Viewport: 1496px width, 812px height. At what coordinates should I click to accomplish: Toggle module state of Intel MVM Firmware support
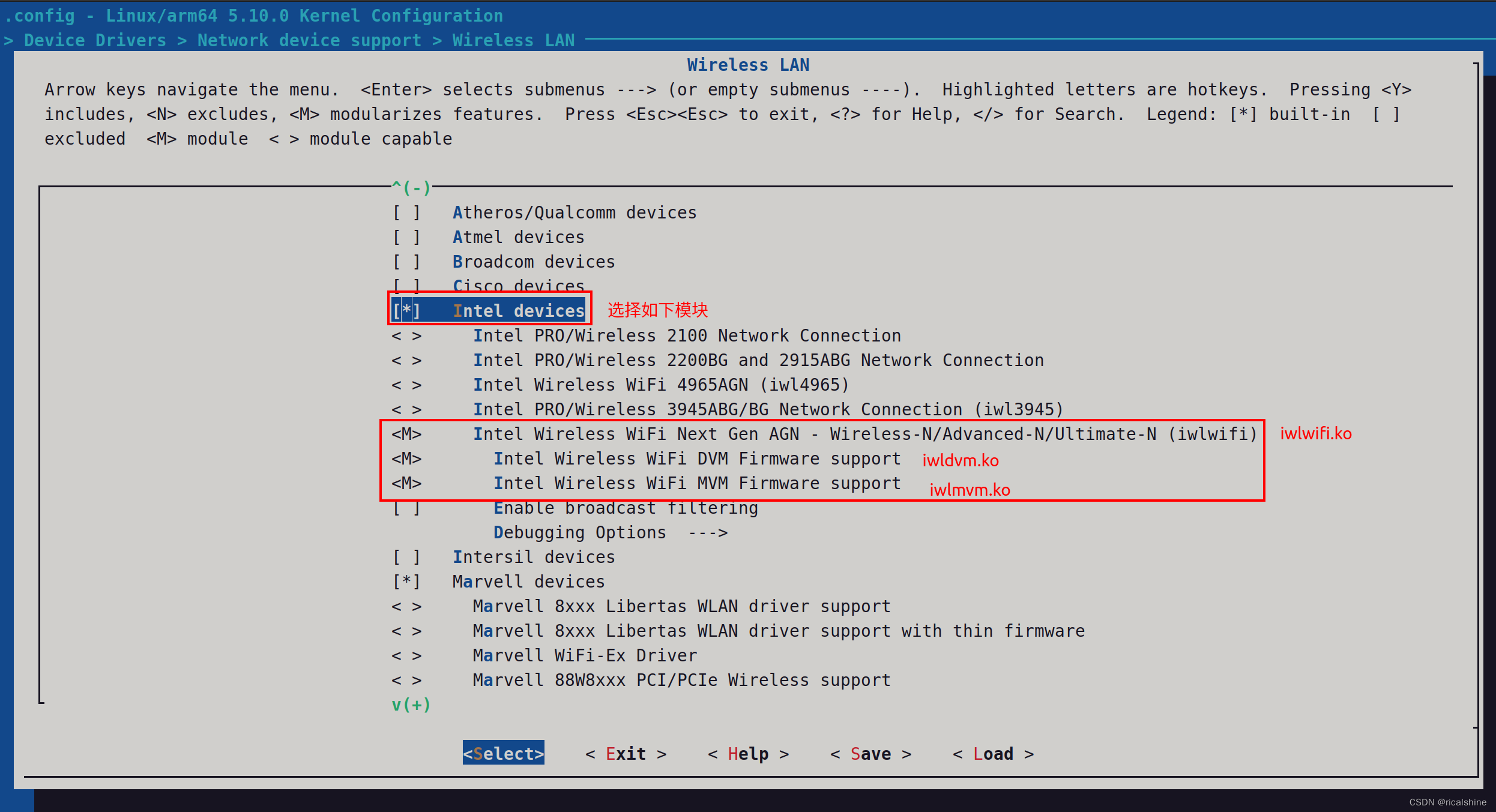click(406, 484)
